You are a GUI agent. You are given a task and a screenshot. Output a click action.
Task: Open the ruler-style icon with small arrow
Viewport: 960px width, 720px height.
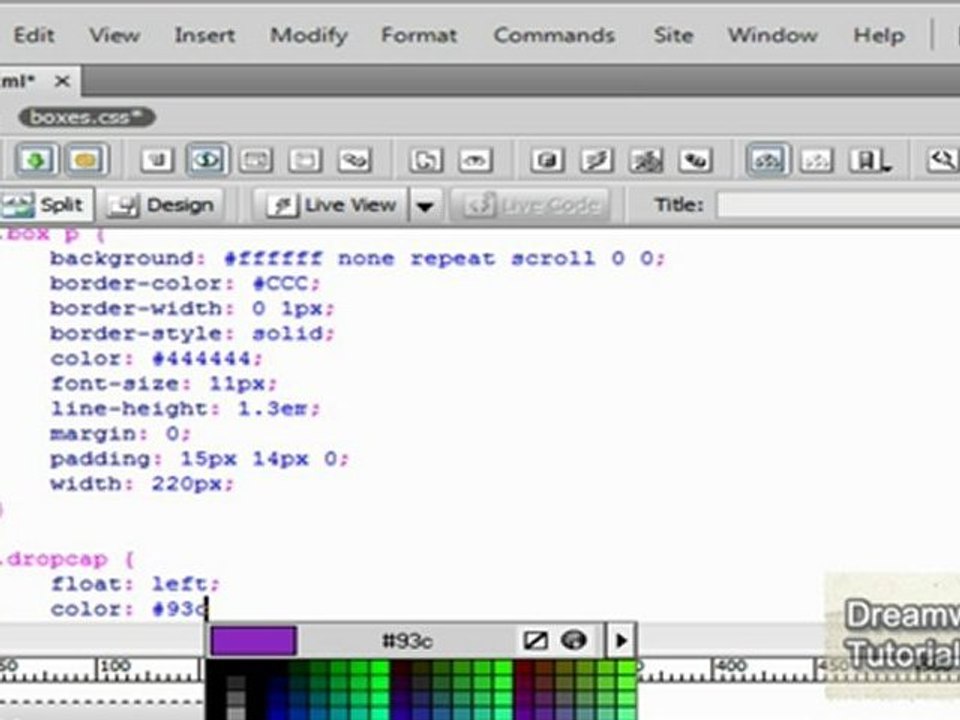pos(868,160)
